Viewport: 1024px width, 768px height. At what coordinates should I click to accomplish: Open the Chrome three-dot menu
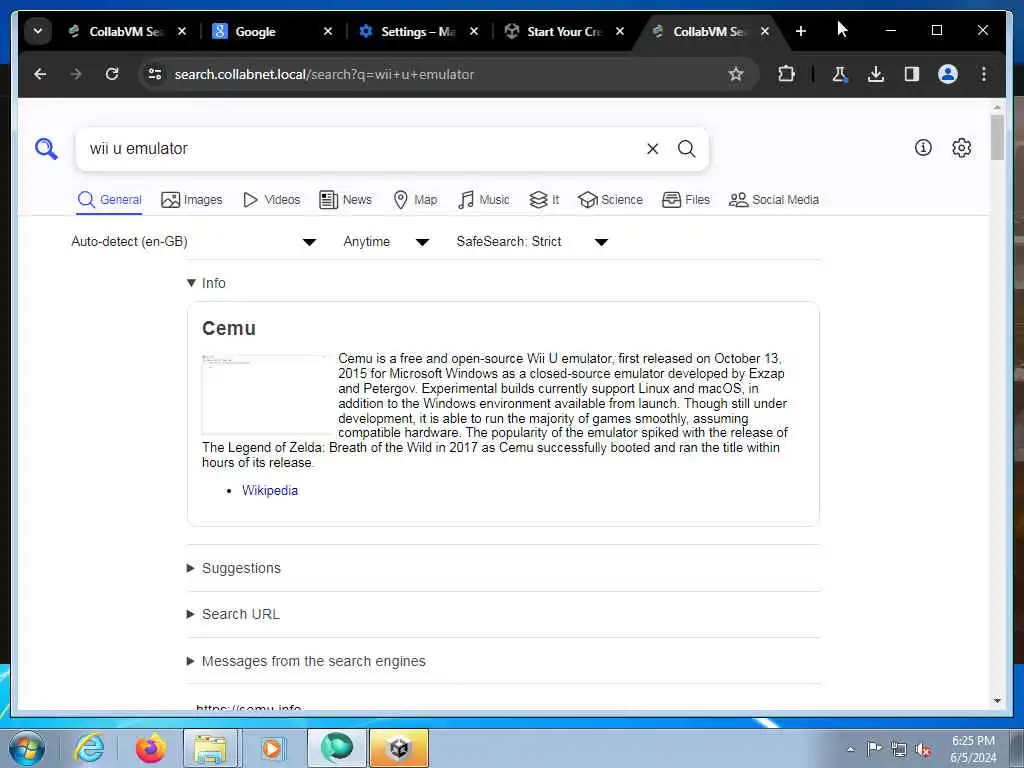point(984,74)
